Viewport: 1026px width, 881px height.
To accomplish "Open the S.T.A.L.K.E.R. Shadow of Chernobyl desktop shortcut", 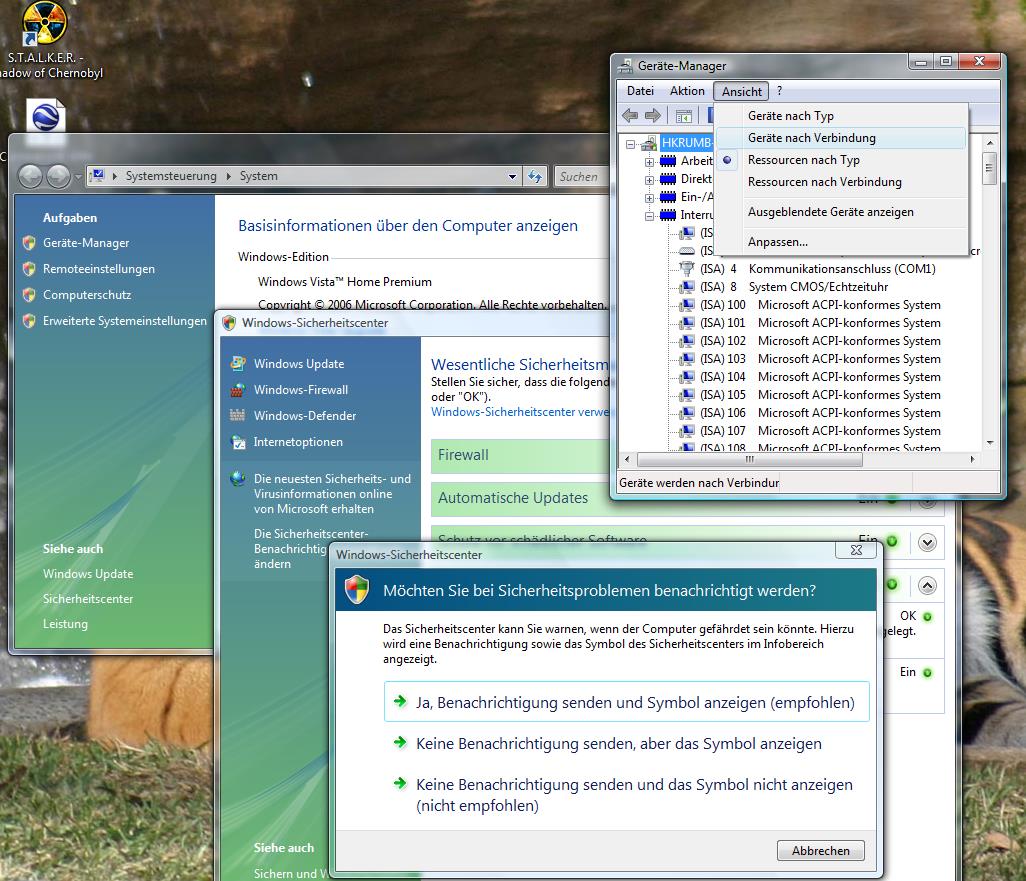I will [x=44, y=24].
